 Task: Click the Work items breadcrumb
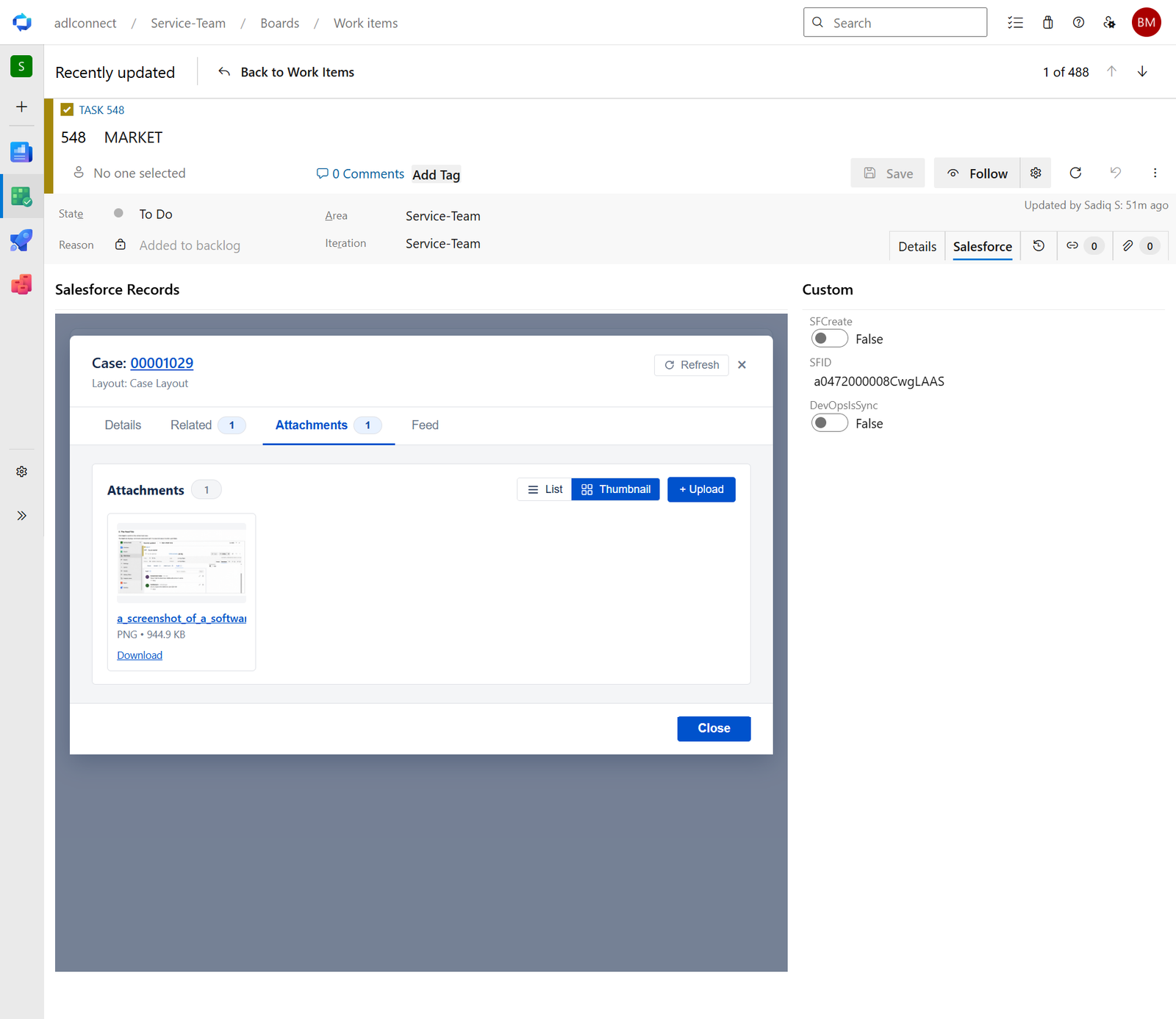point(365,23)
